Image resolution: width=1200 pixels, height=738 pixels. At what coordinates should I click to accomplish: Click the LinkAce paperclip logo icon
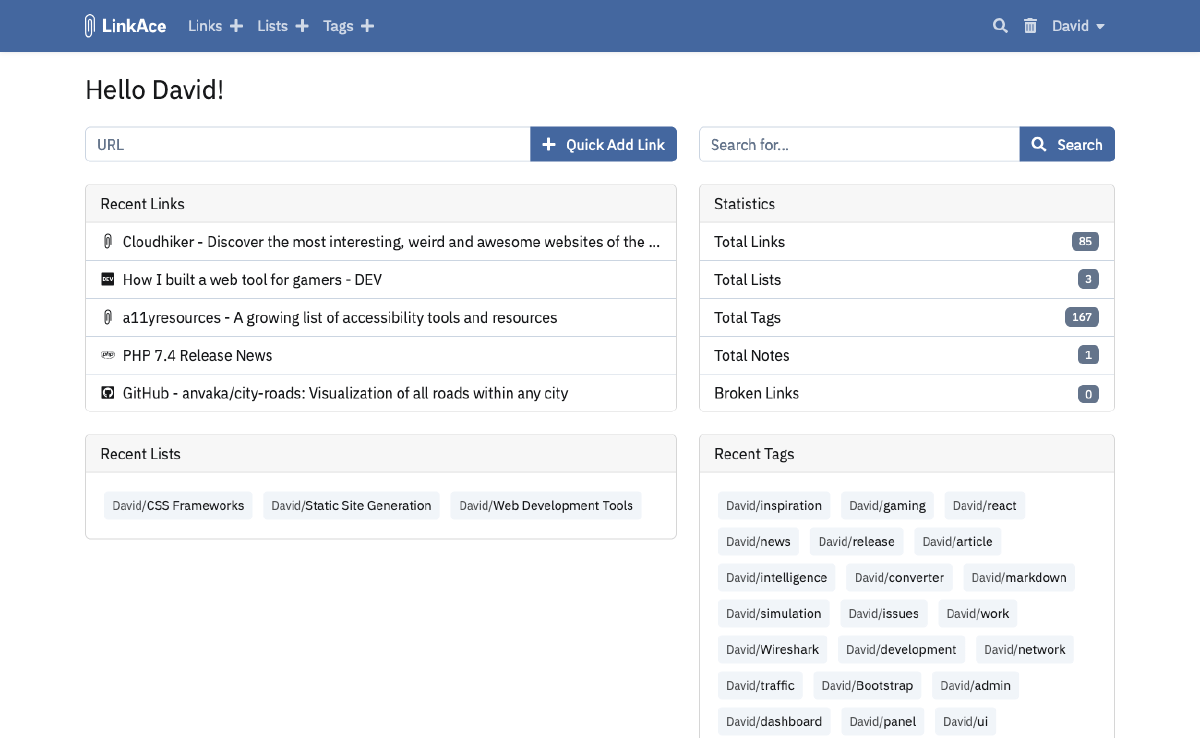click(x=89, y=25)
